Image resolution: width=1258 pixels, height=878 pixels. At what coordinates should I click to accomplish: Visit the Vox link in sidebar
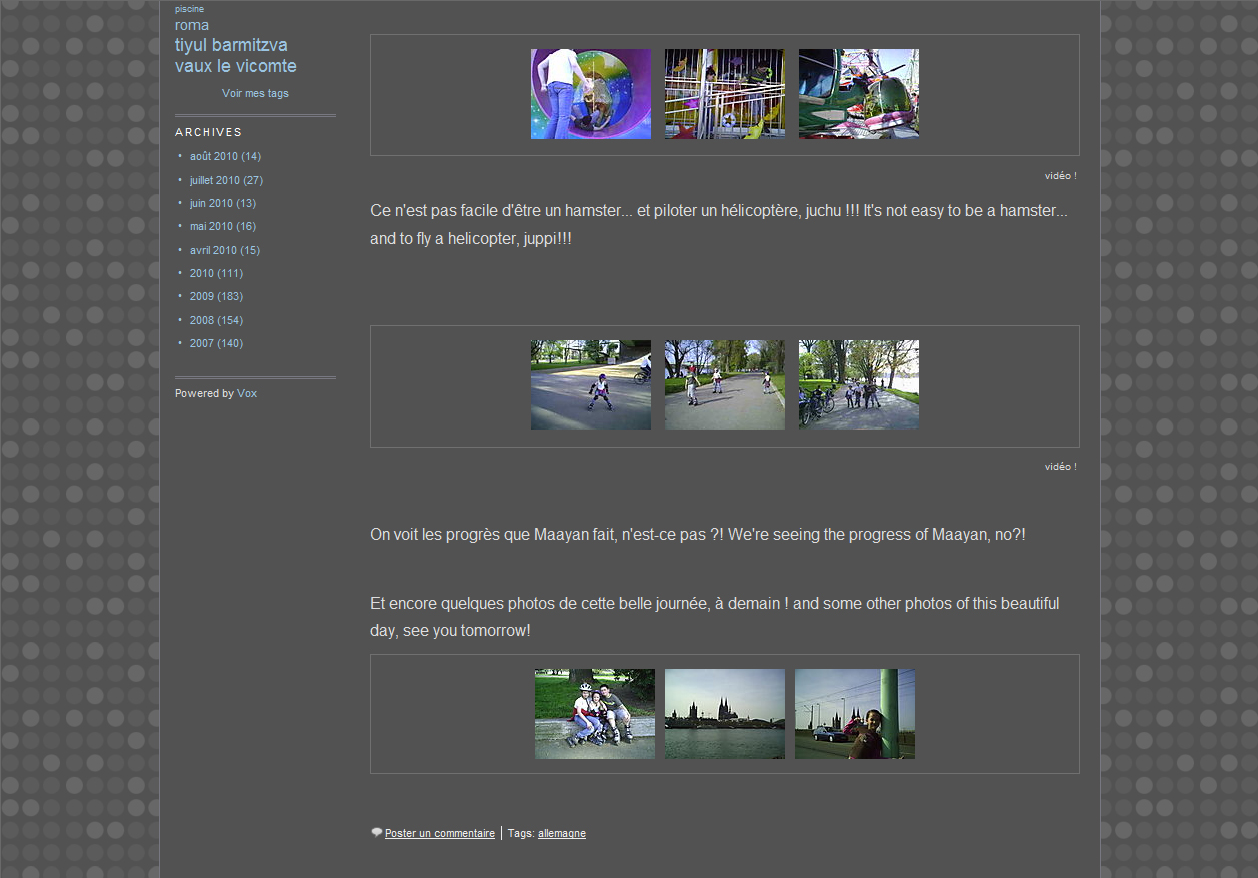(247, 393)
